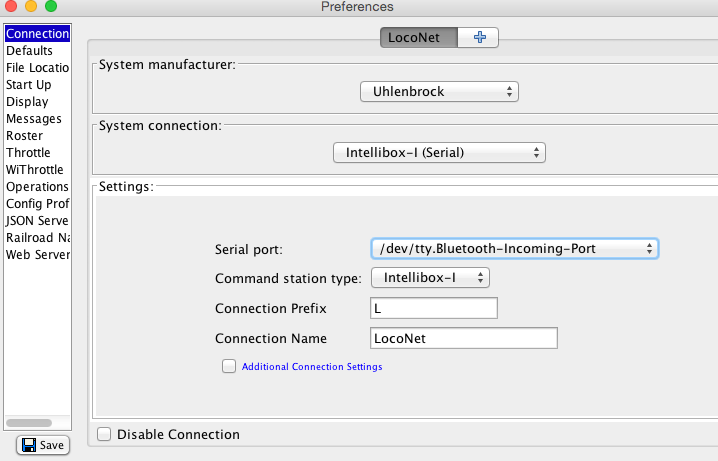This screenshot has height=461, width=718.
Task: Click the green zoom window button
Action: pos(51,8)
